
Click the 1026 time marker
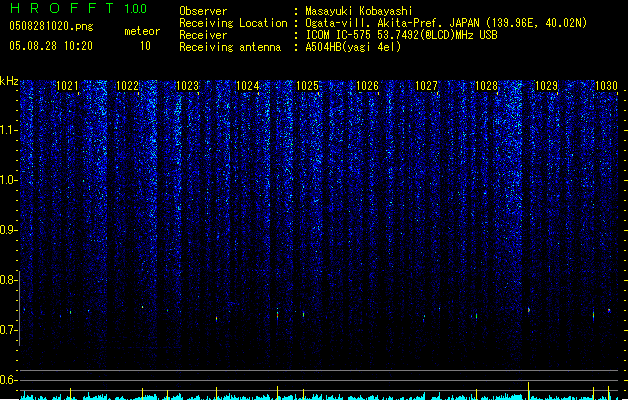point(367,86)
